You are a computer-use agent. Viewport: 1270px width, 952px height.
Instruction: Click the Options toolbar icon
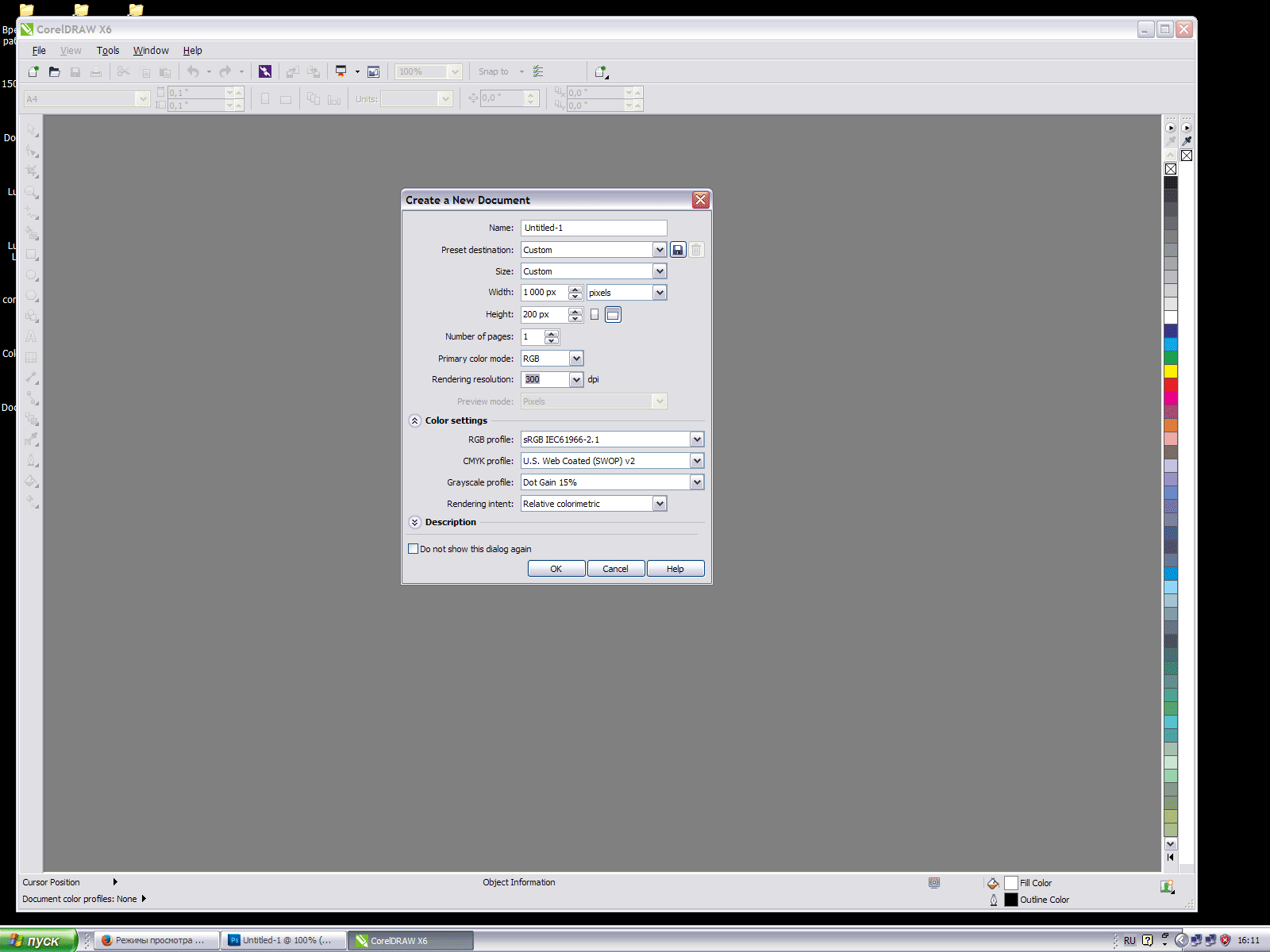pyautogui.click(x=538, y=71)
